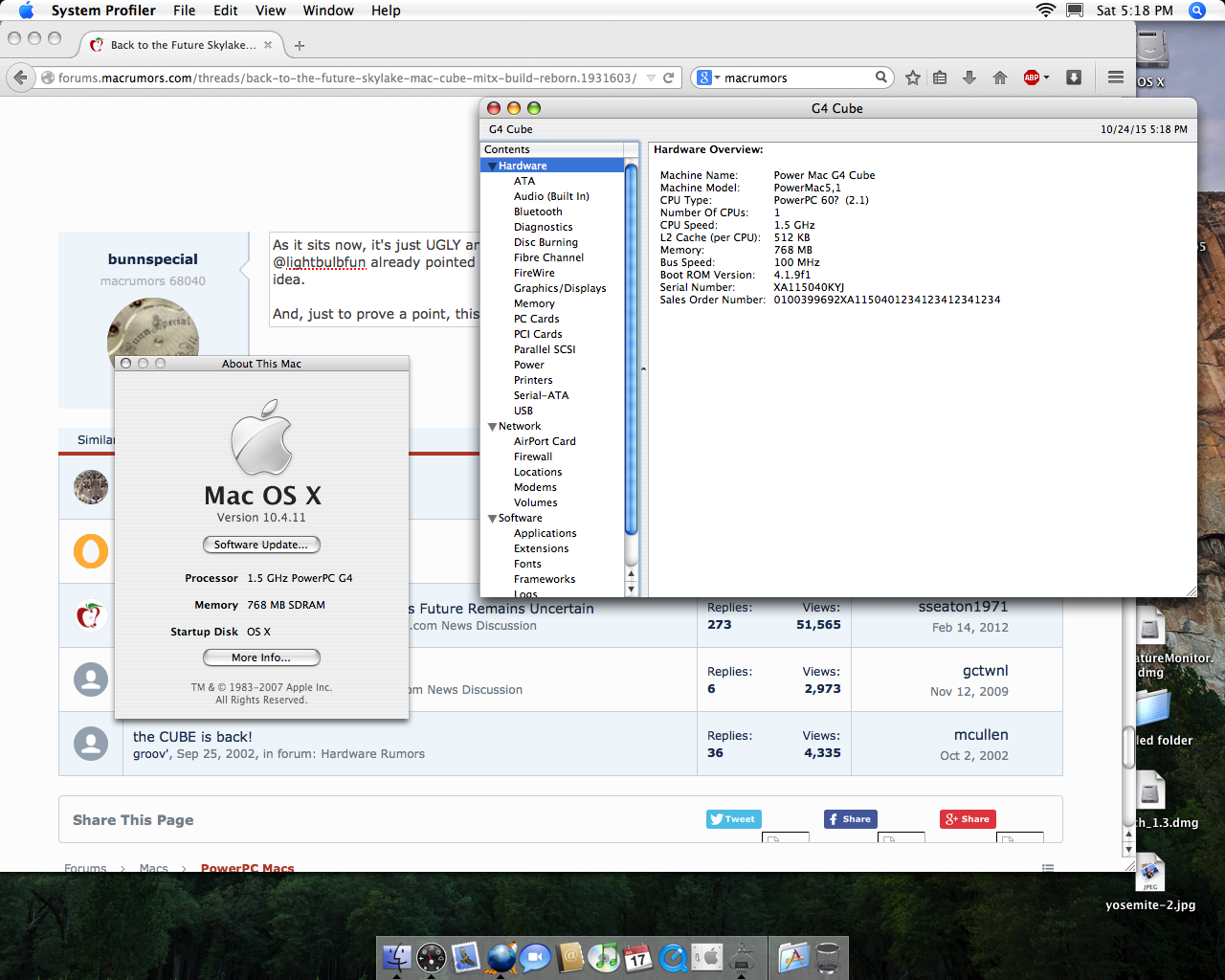The image size is (1225, 980).
Task: Open the Adblock Plus dropdown arrow
Action: 1046,78
